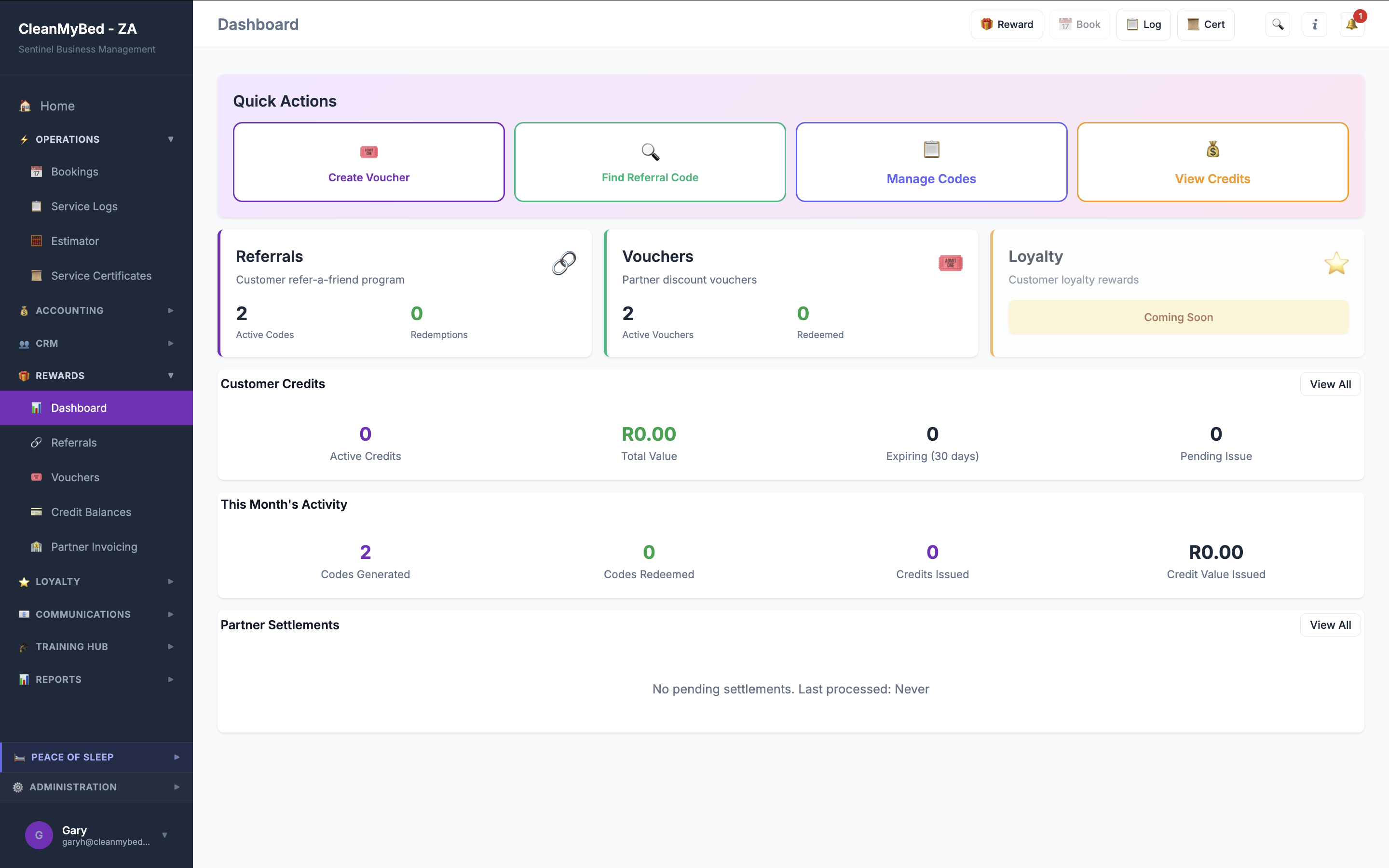
Task: Click the Create Voucher quick action
Action: (x=368, y=162)
